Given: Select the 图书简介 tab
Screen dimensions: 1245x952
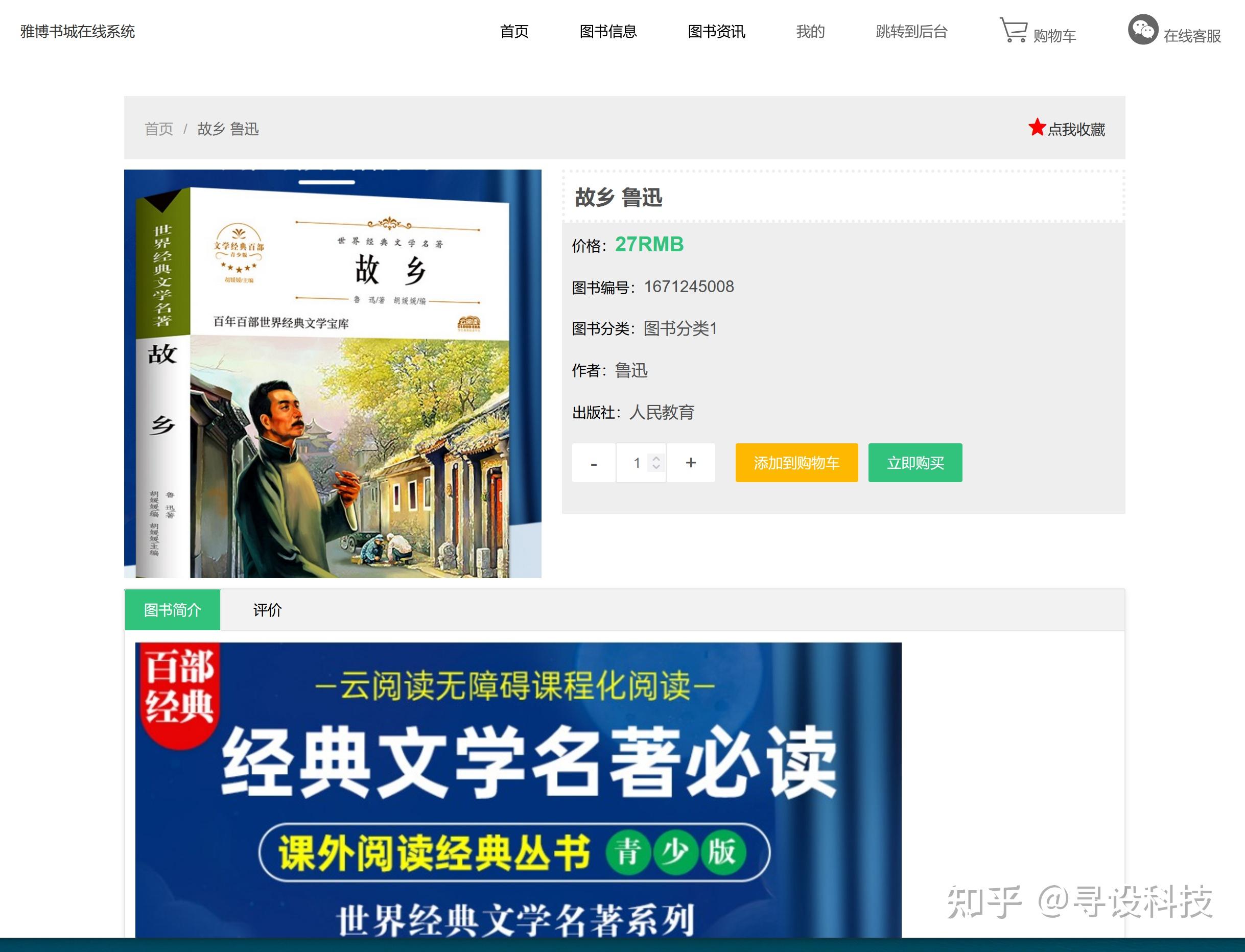Looking at the screenshot, I should pos(172,610).
